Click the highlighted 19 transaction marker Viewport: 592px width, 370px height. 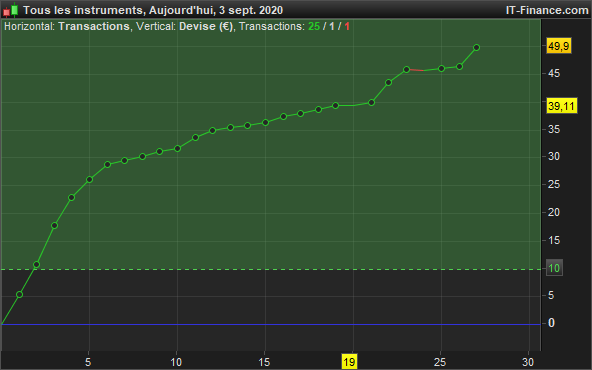(349, 362)
